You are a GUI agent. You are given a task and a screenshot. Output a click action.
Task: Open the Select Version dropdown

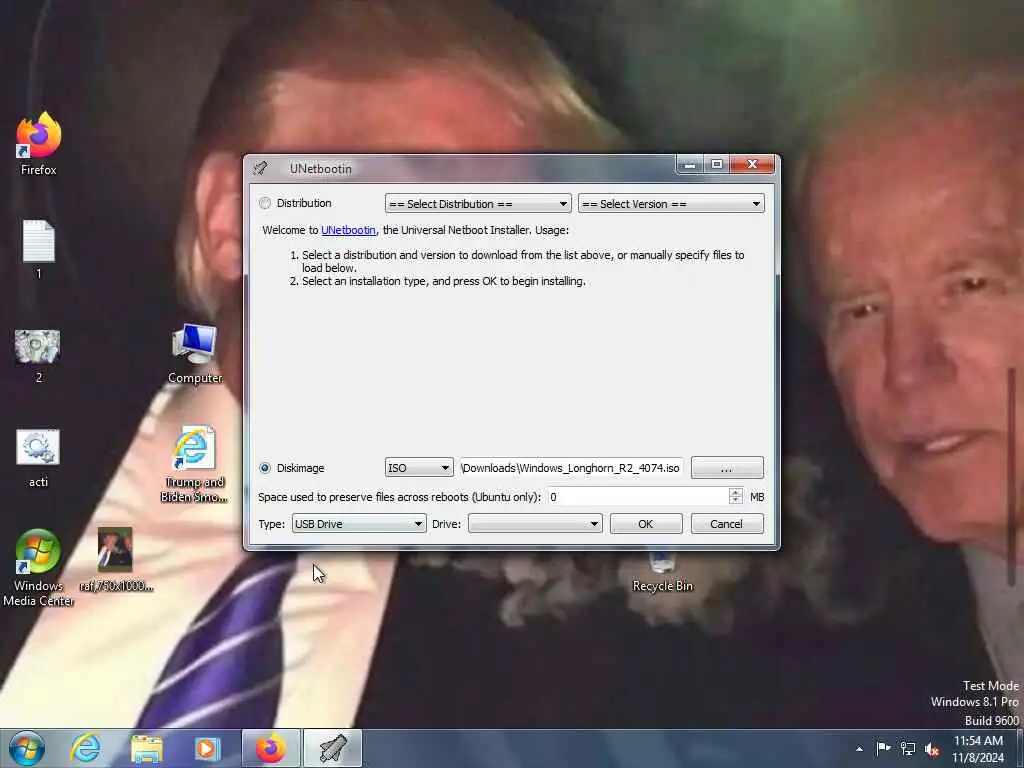click(x=671, y=204)
